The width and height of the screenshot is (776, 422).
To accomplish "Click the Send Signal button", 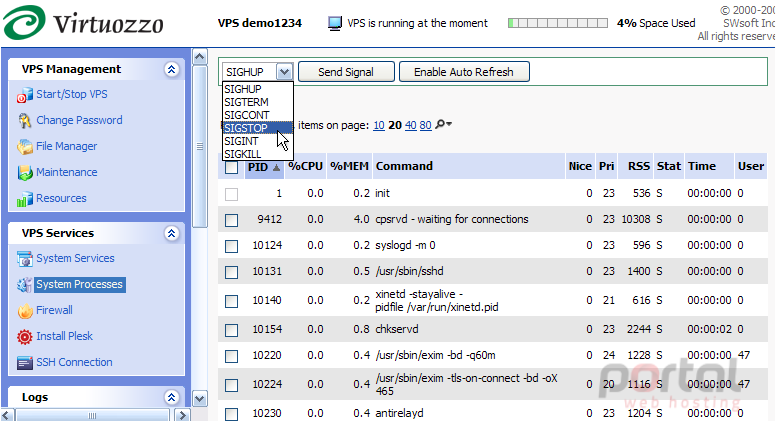I will [346, 72].
